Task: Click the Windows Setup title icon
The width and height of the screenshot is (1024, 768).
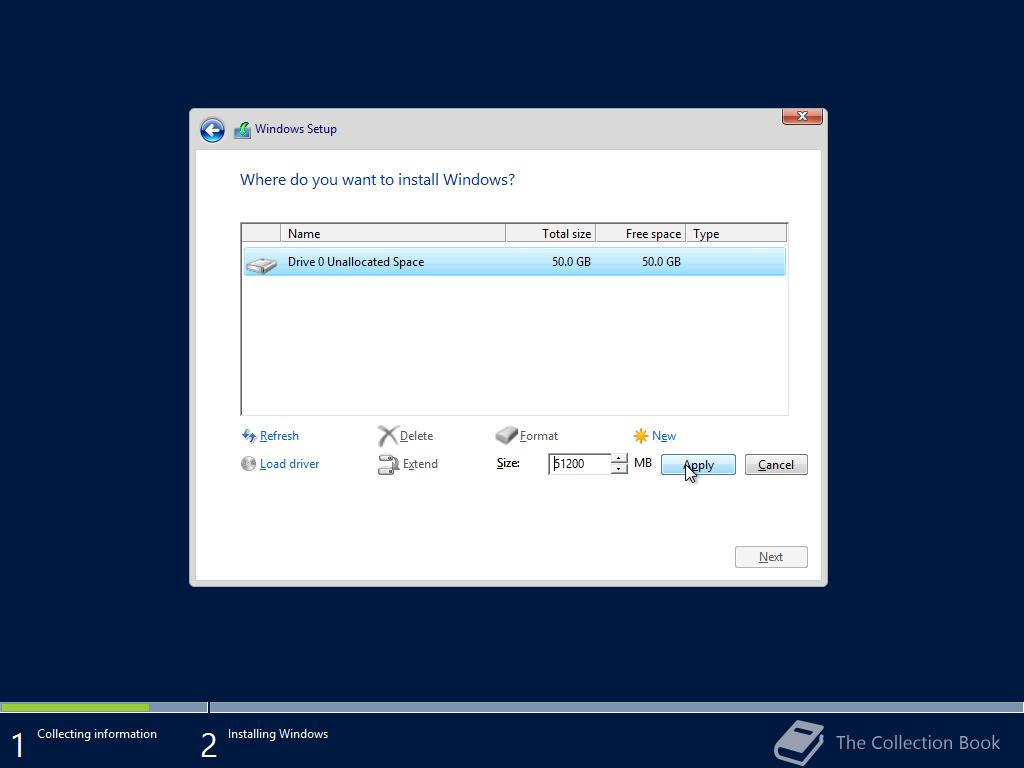Action: point(242,129)
